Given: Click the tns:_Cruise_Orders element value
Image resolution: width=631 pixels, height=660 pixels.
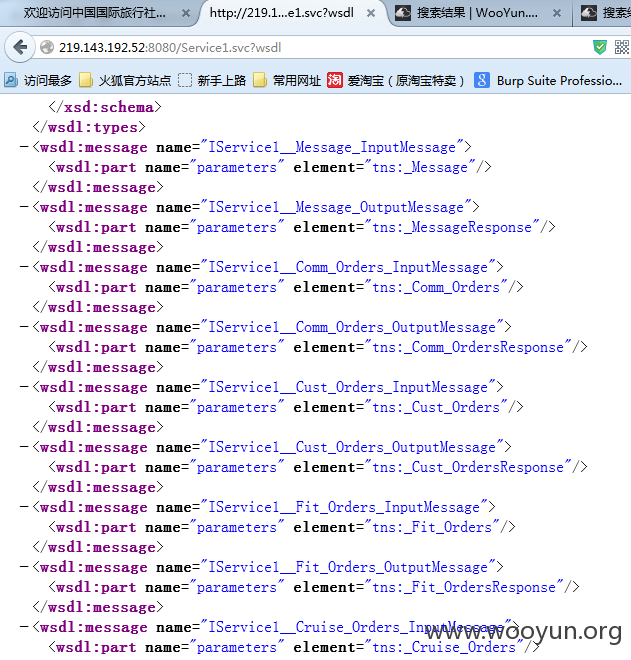Looking at the screenshot, I should click(x=444, y=647).
